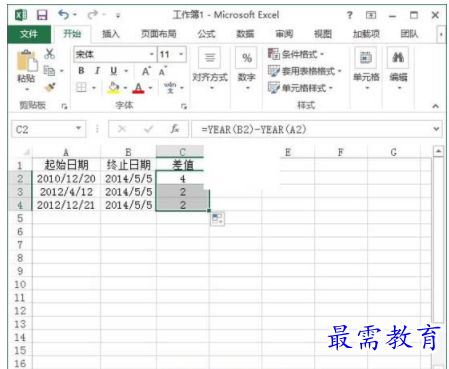449x369 pixels.
Task: Switch to the 审阅 Review tab
Action: pos(284,34)
